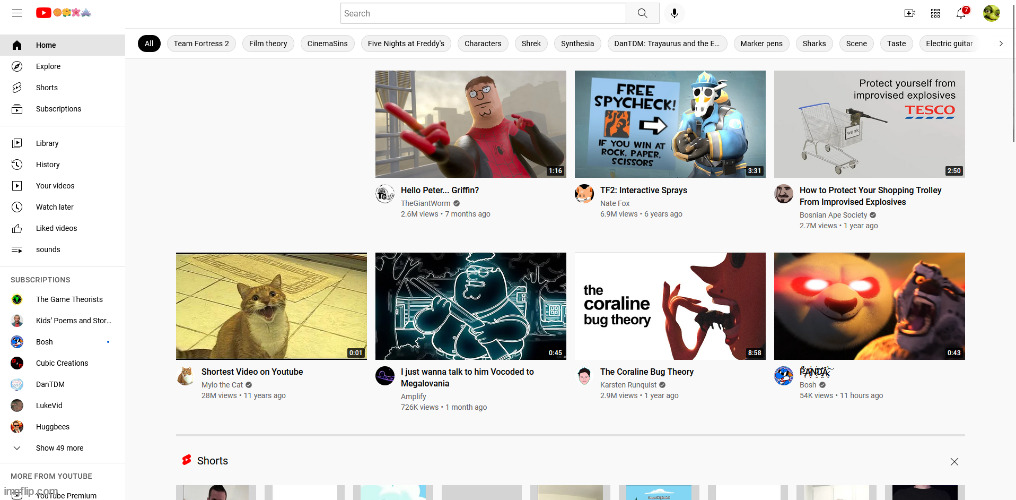Open I just wanna talk to him title

467,378
